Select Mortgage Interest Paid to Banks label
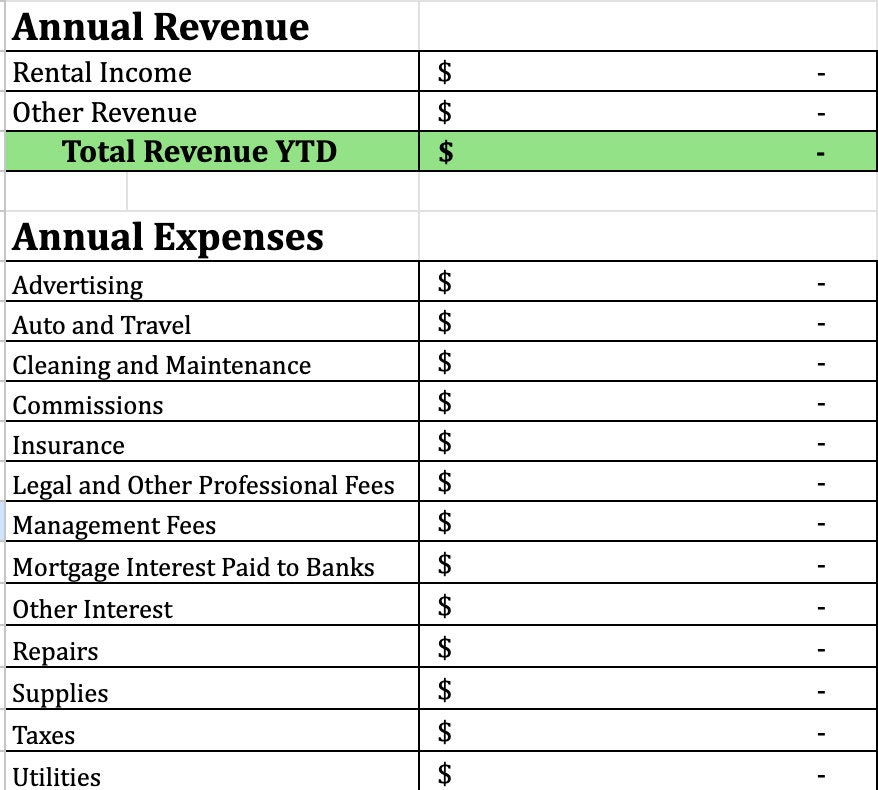The image size is (878, 790). coord(194,568)
